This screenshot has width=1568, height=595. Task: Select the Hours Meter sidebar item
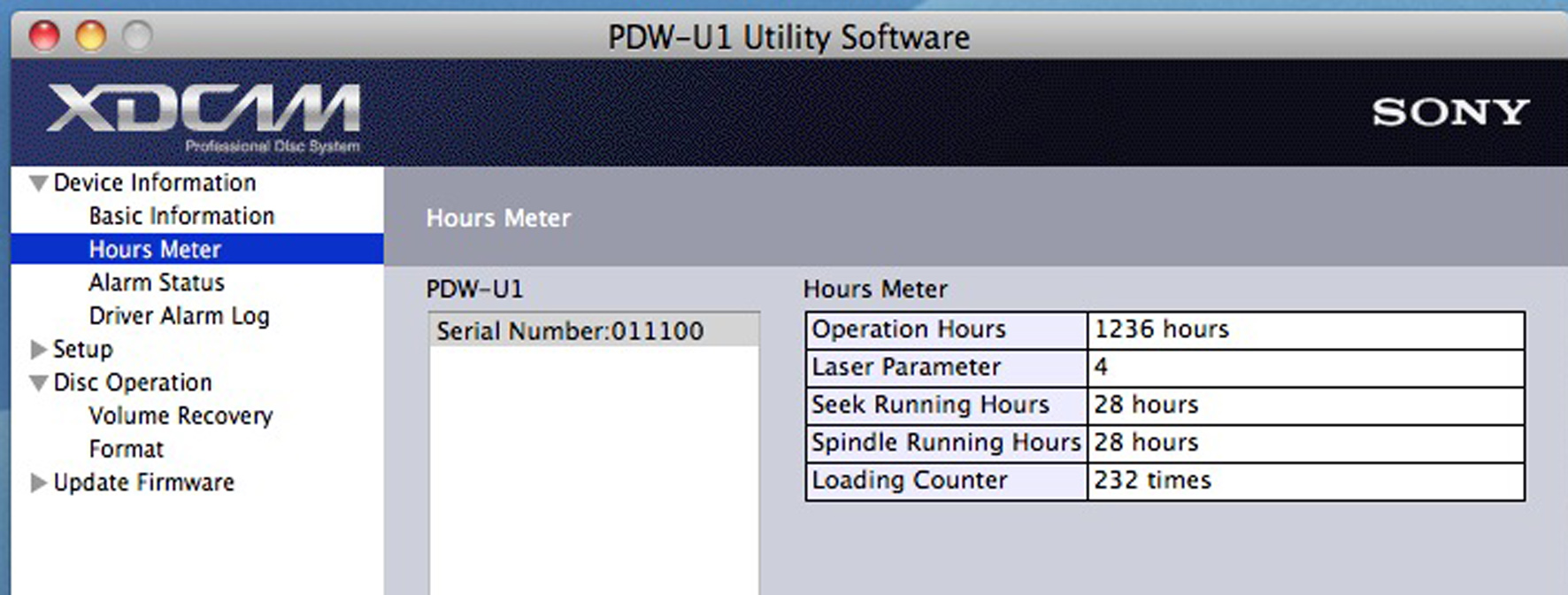click(x=197, y=249)
